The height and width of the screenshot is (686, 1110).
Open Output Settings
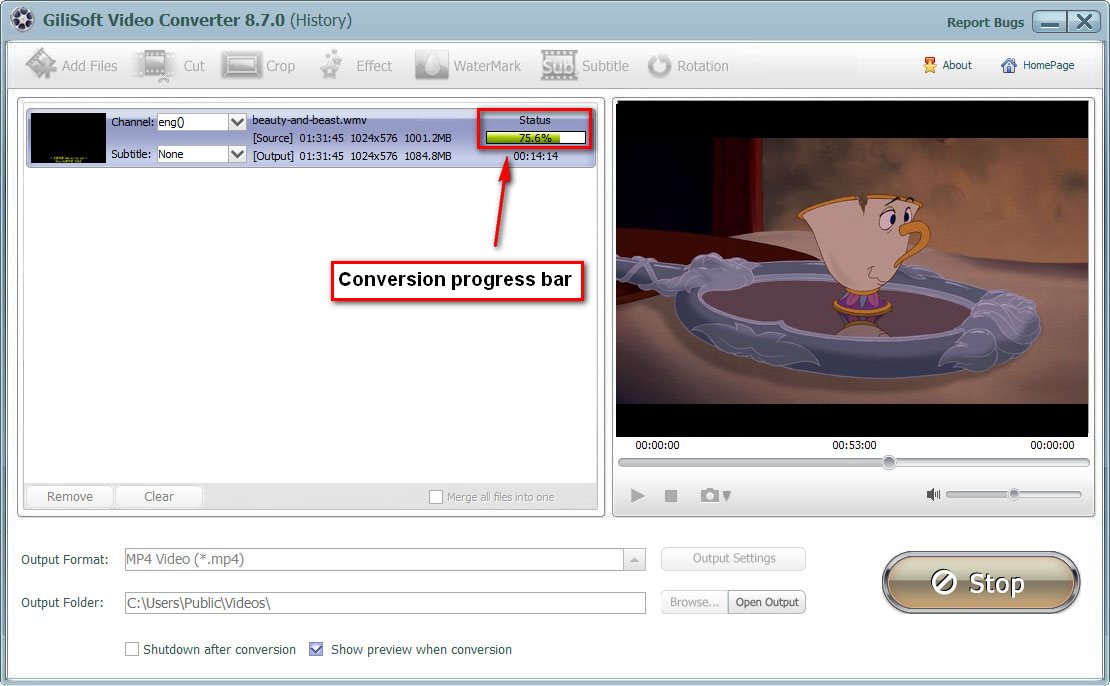pos(733,559)
